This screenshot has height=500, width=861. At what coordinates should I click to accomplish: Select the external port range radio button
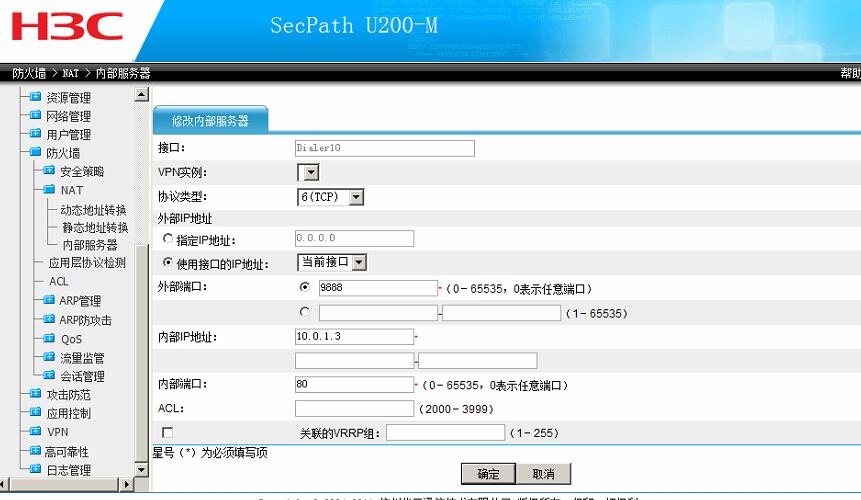point(304,312)
